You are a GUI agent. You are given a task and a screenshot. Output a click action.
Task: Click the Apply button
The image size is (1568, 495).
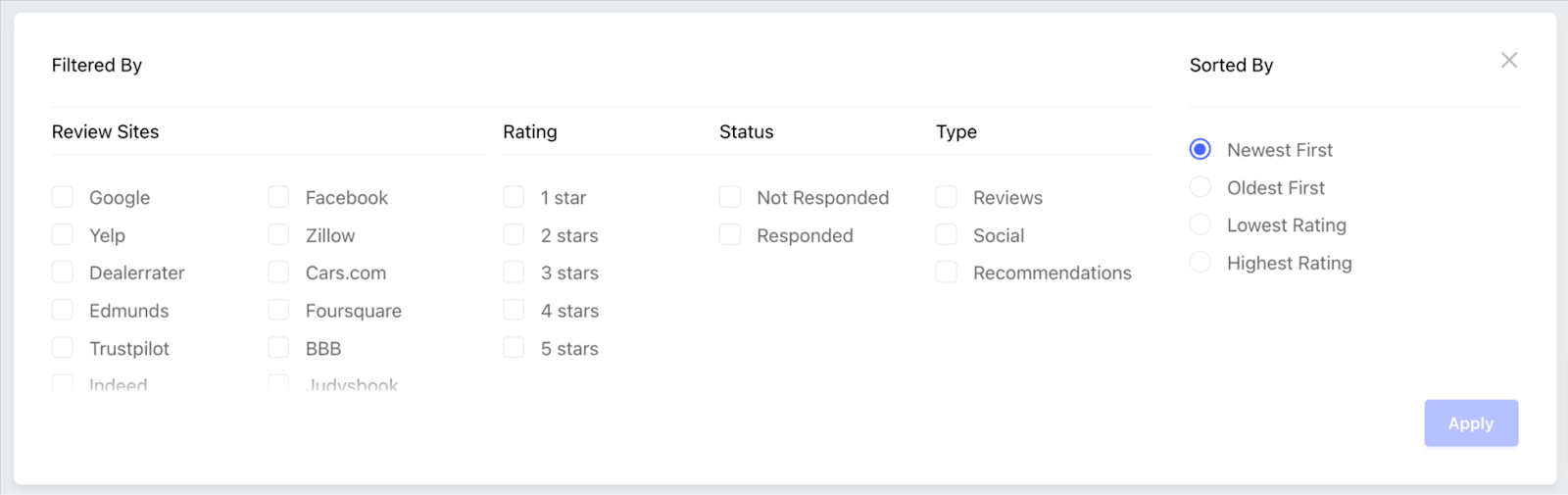click(x=1471, y=423)
